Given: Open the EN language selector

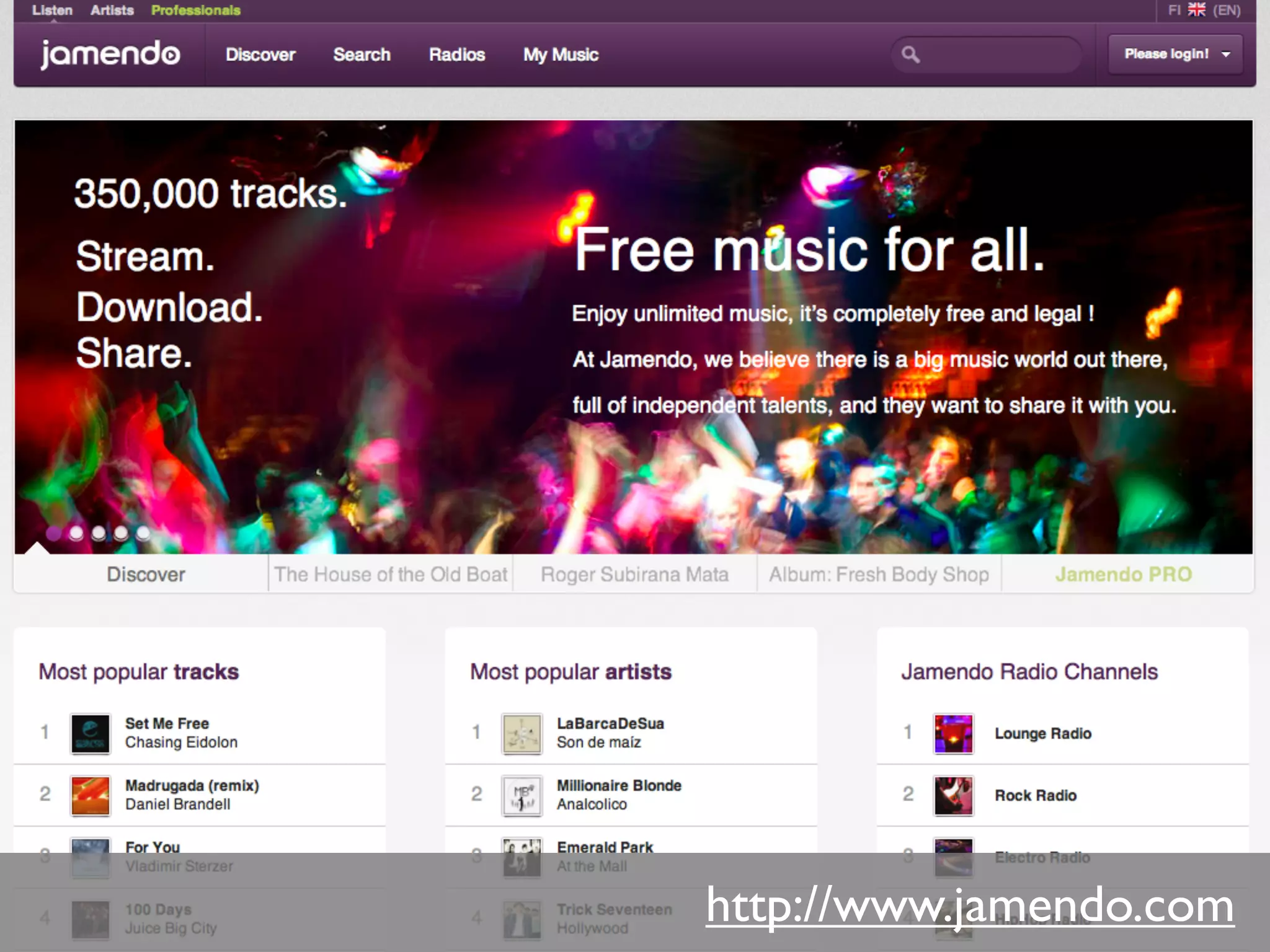Looking at the screenshot, I should (x=1227, y=10).
